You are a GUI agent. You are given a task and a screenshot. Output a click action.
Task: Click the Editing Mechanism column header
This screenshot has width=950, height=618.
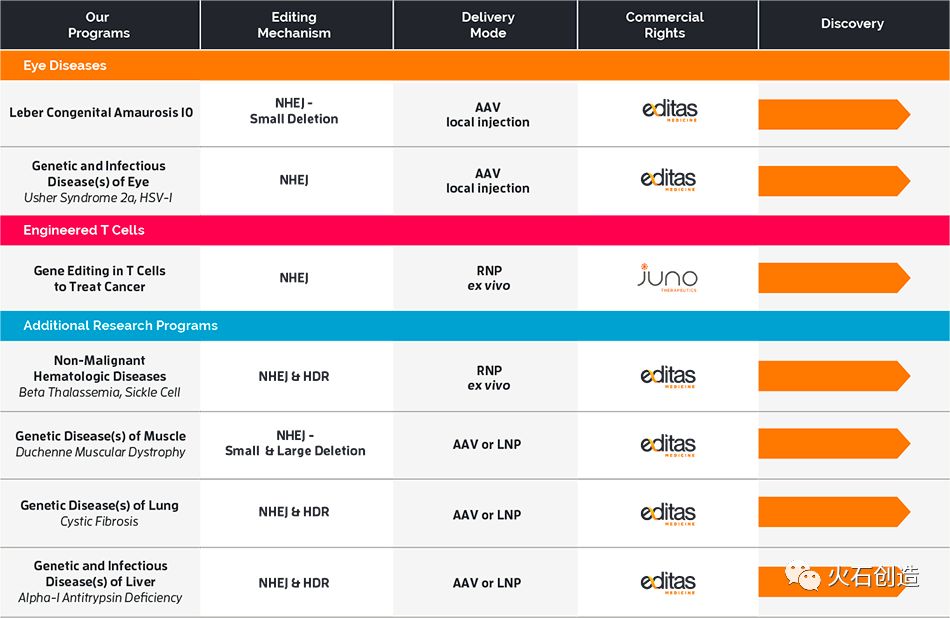[294, 25]
